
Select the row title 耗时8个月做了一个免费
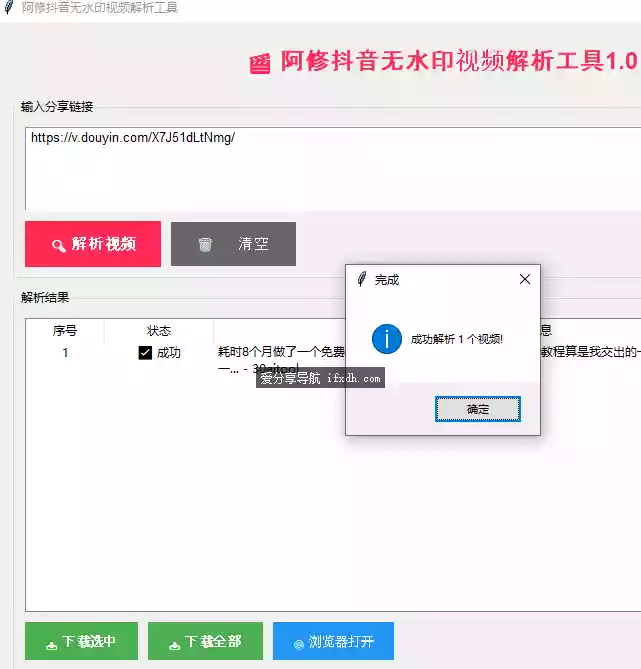pyautogui.click(x=281, y=352)
